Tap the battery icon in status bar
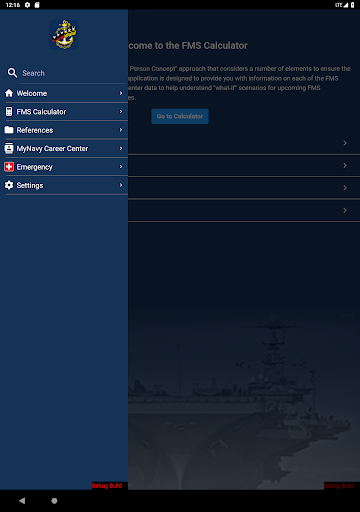The width and height of the screenshot is (360, 512). coord(353,5)
